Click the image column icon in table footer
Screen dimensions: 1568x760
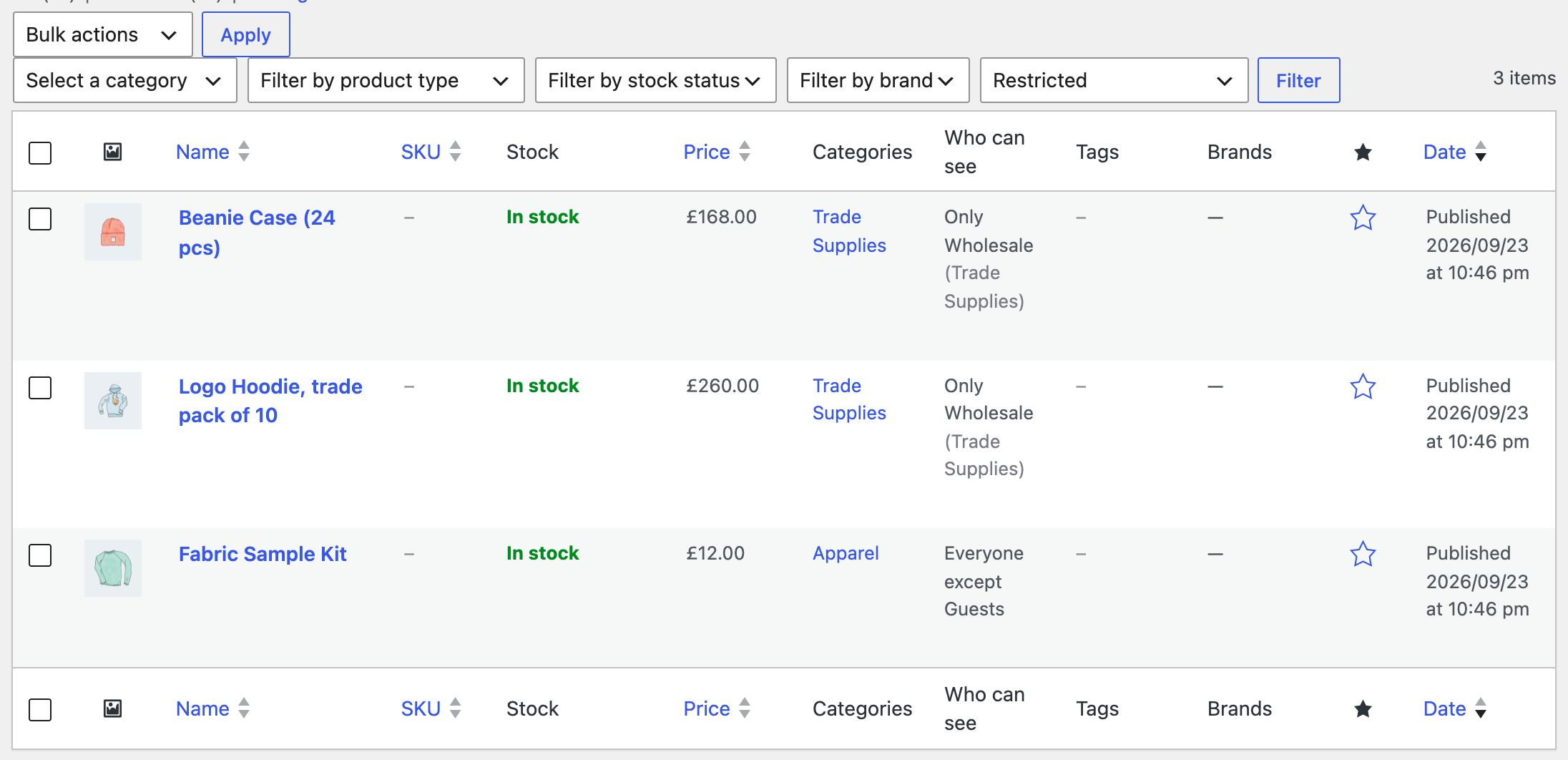tap(112, 708)
